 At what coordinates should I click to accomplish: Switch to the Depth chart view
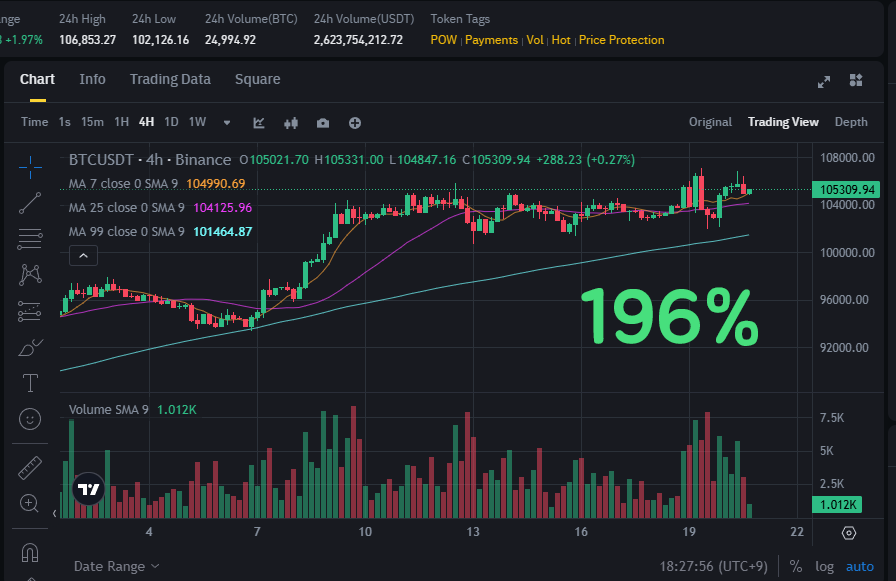pos(851,122)
